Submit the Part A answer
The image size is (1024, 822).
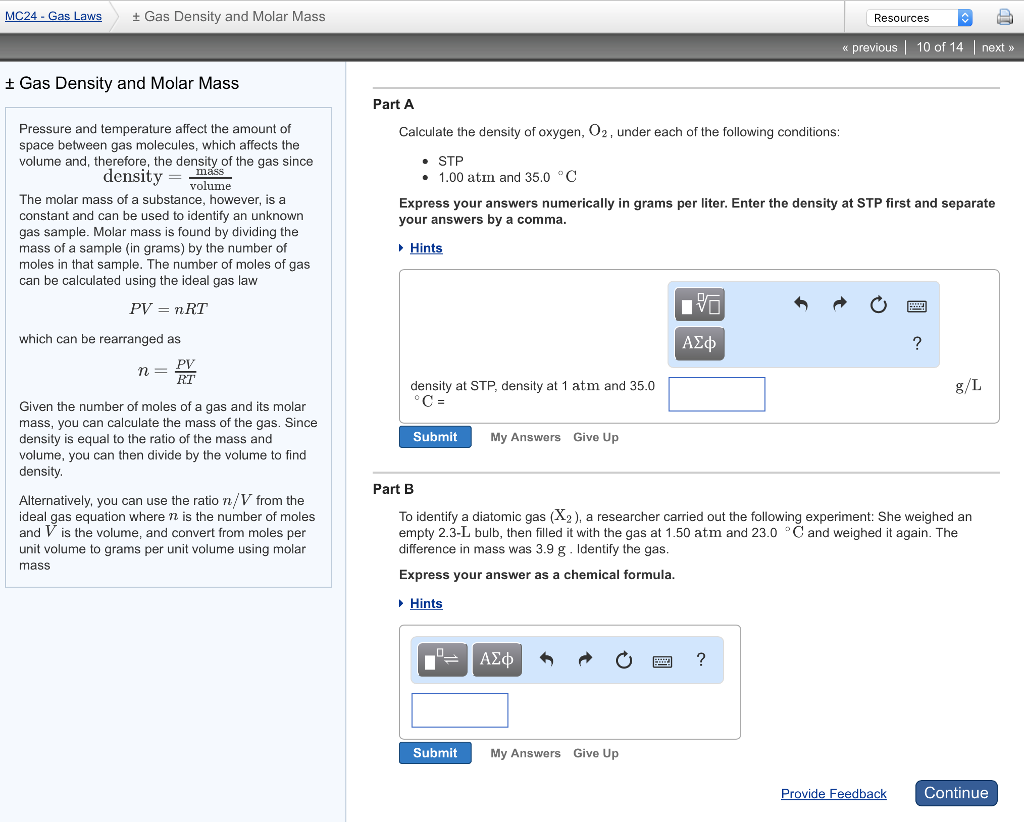tap(435, 437)
